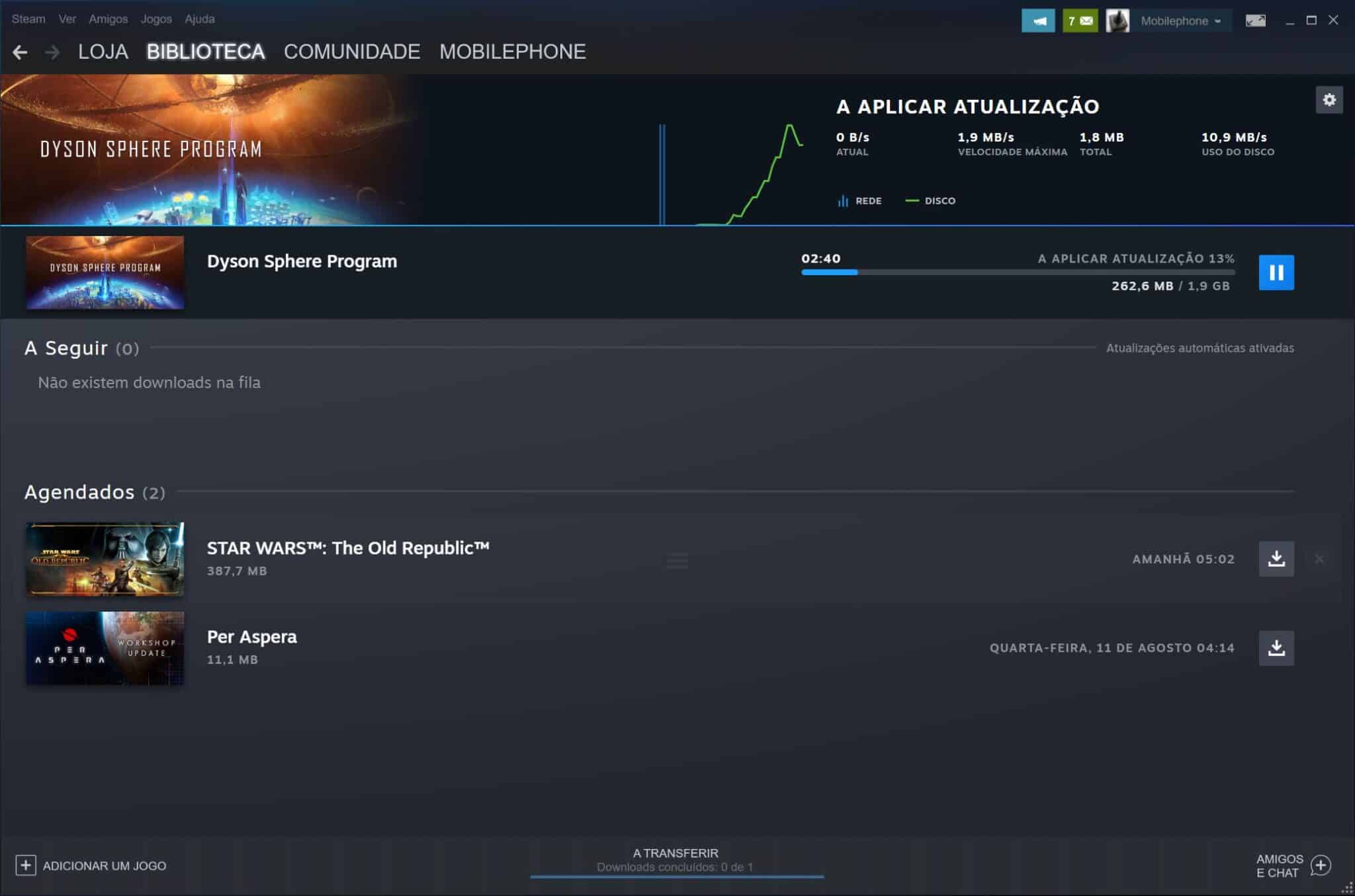Download STAR WARS The Old Republic now

(1276, 559)
